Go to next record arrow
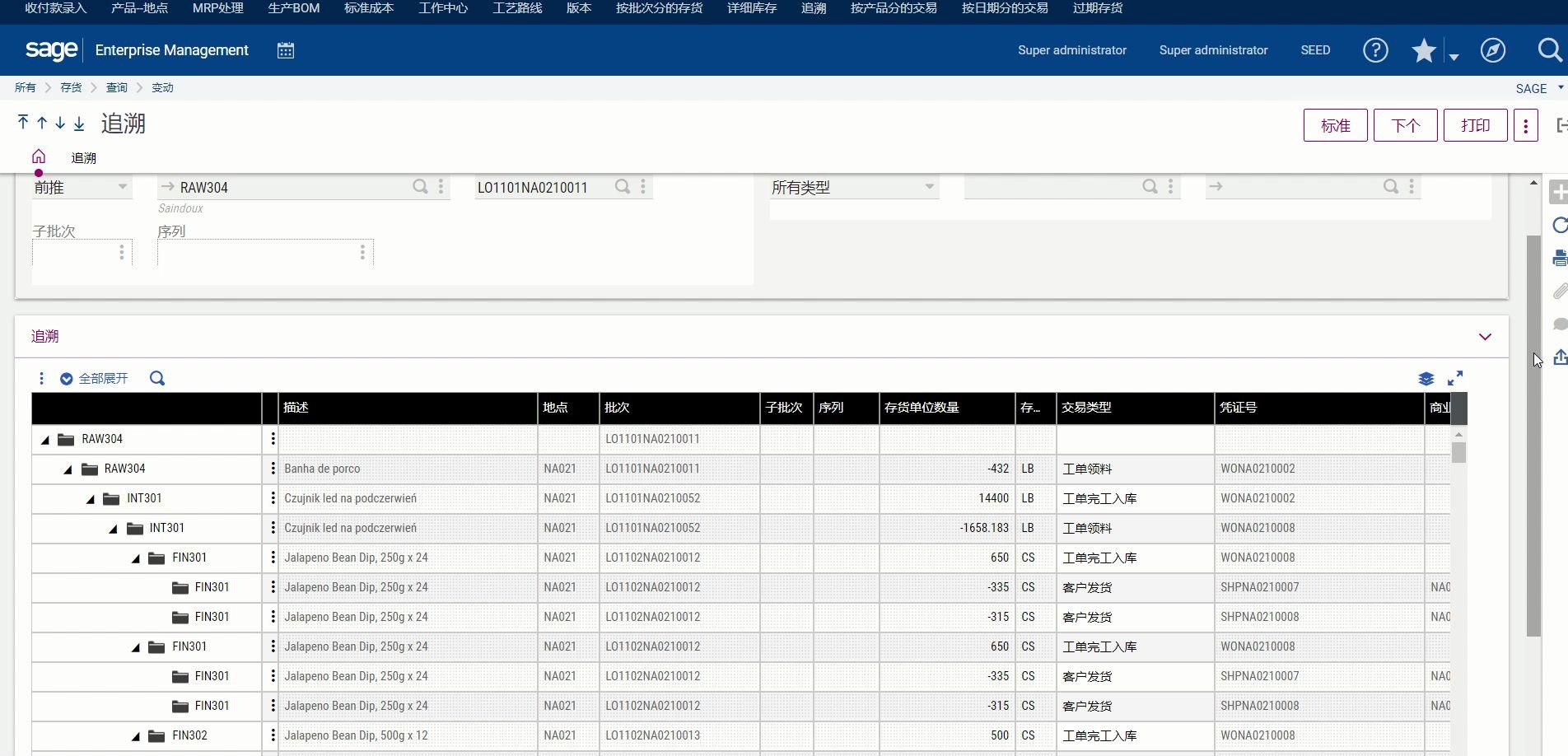This screenshot has height=756, width=1568. [x=60, y=123]
